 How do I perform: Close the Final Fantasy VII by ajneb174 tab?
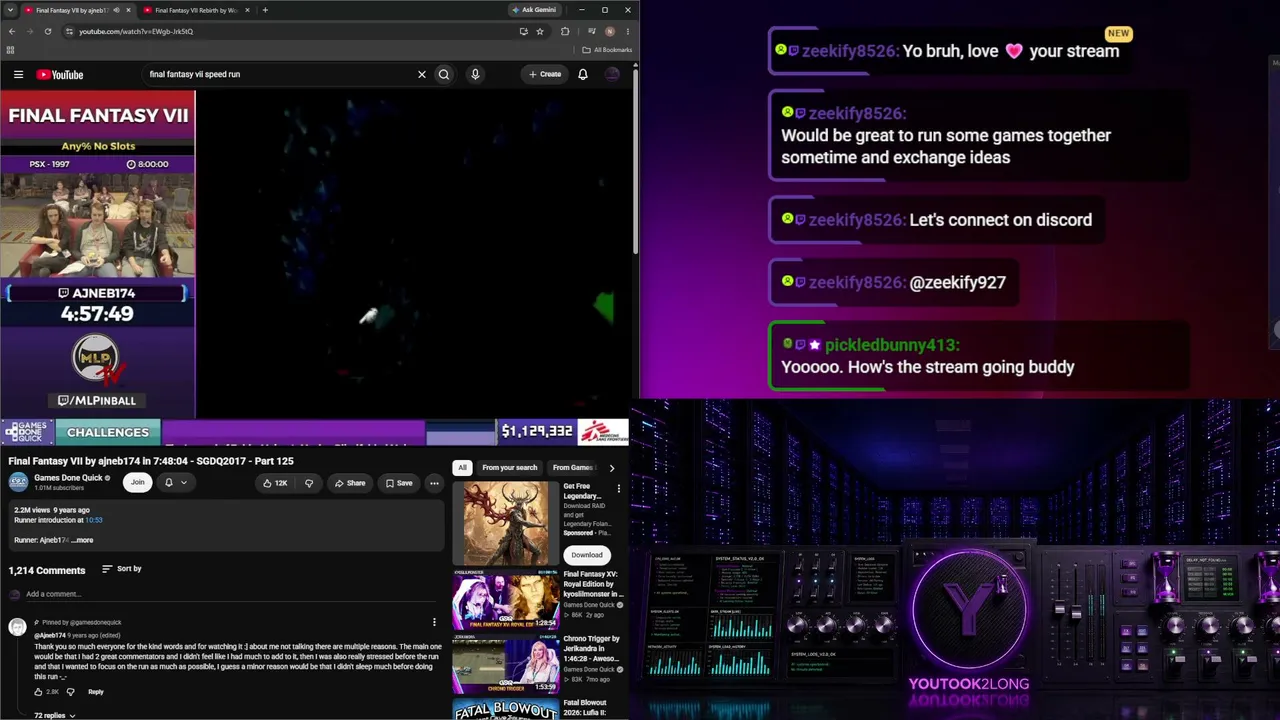point(128,10)
